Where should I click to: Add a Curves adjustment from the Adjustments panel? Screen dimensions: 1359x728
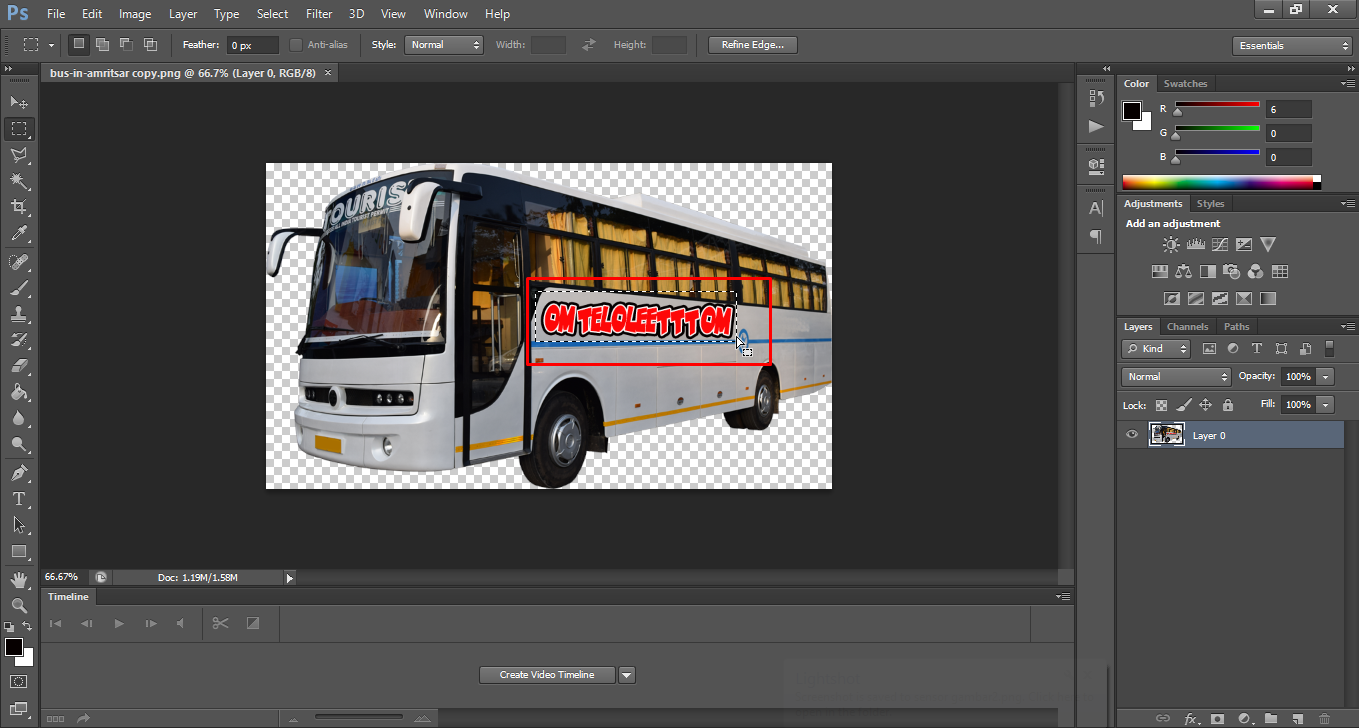click(x=1219, y=244)
